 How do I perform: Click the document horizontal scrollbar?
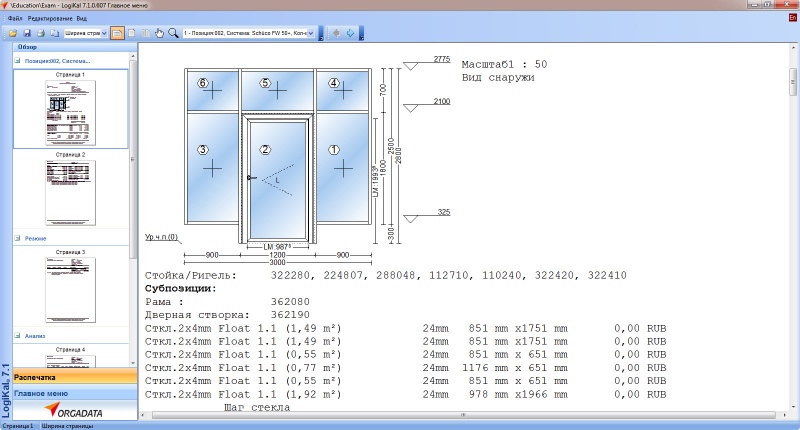[x=463, y=415]
